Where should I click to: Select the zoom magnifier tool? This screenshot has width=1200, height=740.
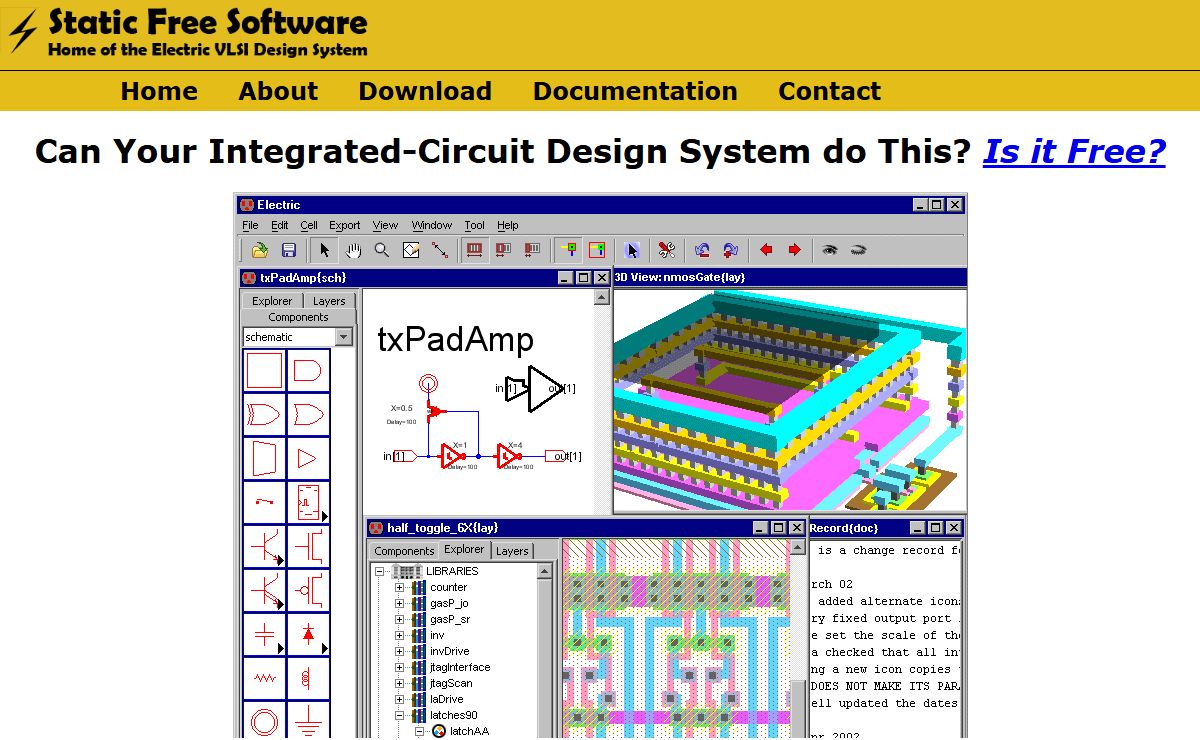[x=381, y=250]
